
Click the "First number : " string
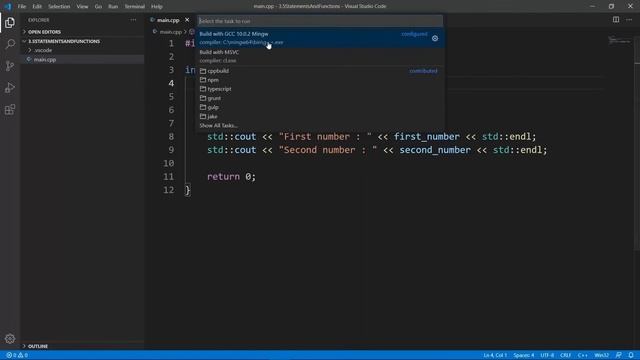(325, 137)
